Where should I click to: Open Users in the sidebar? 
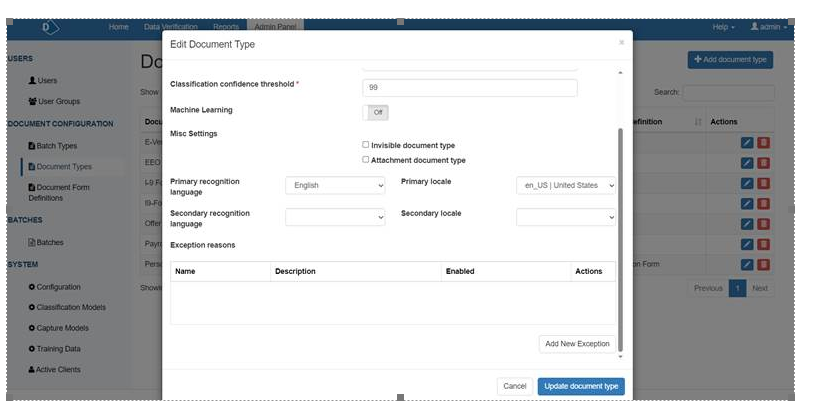click(x=48, y=80)
